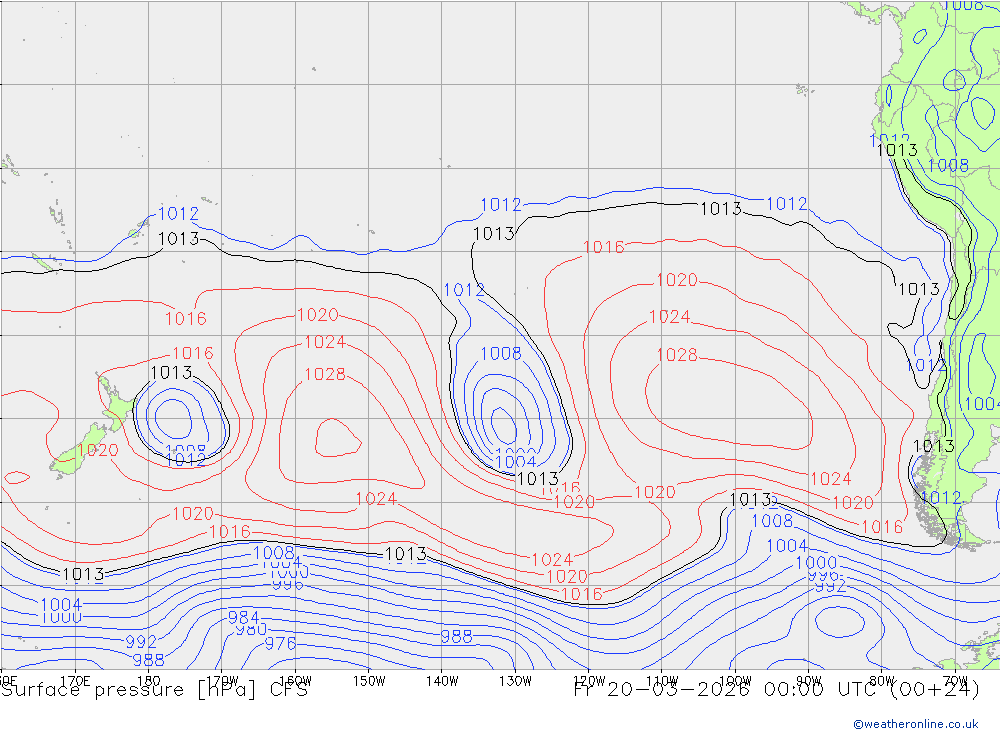Click the 1028 label near 110W

tap(677, 355)
